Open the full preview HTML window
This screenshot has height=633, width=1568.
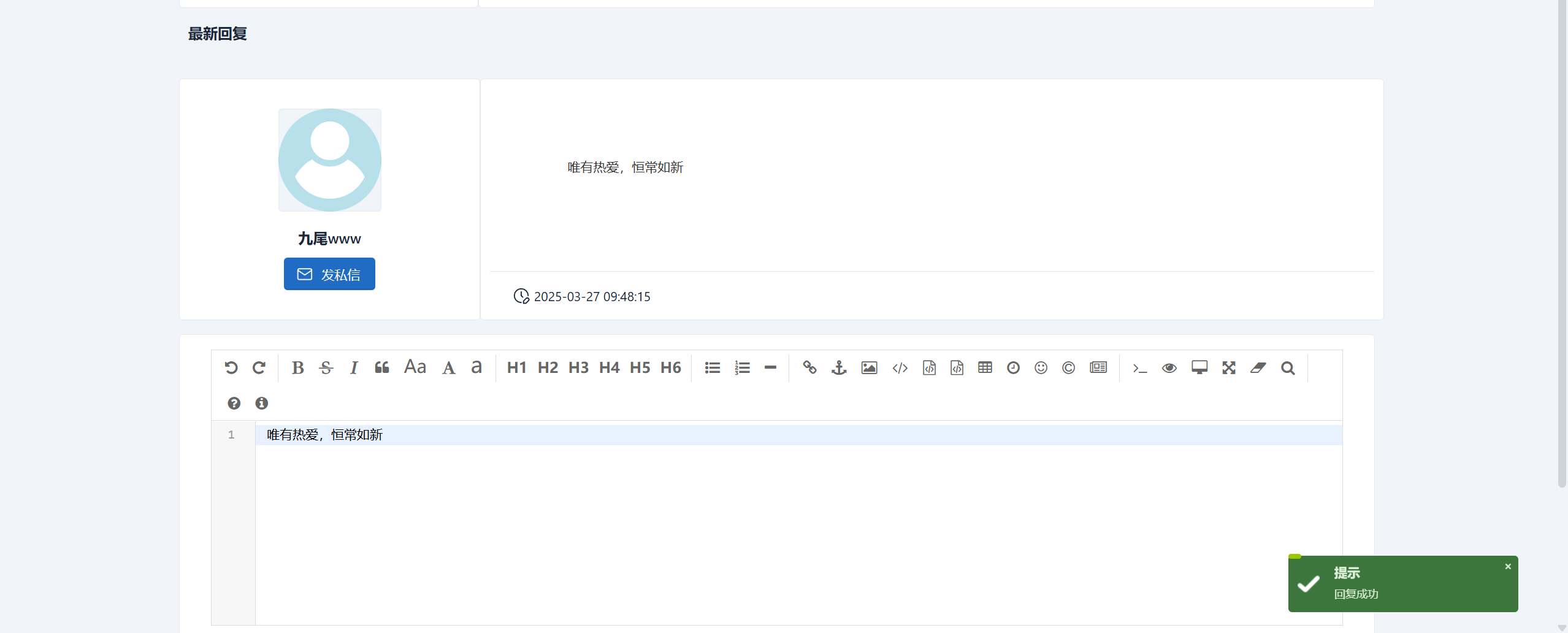tap(1199, 367)
